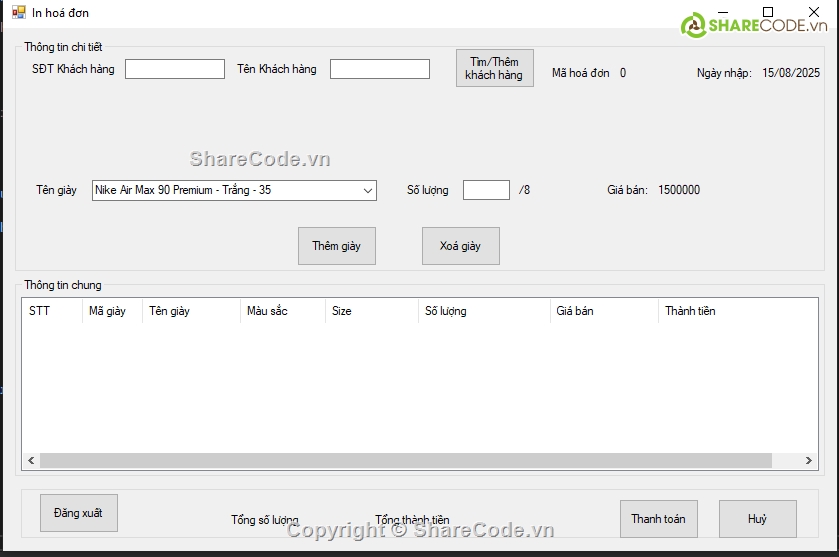
Task: Select the Màu sắc column header
Action: (x=283, y=311)
